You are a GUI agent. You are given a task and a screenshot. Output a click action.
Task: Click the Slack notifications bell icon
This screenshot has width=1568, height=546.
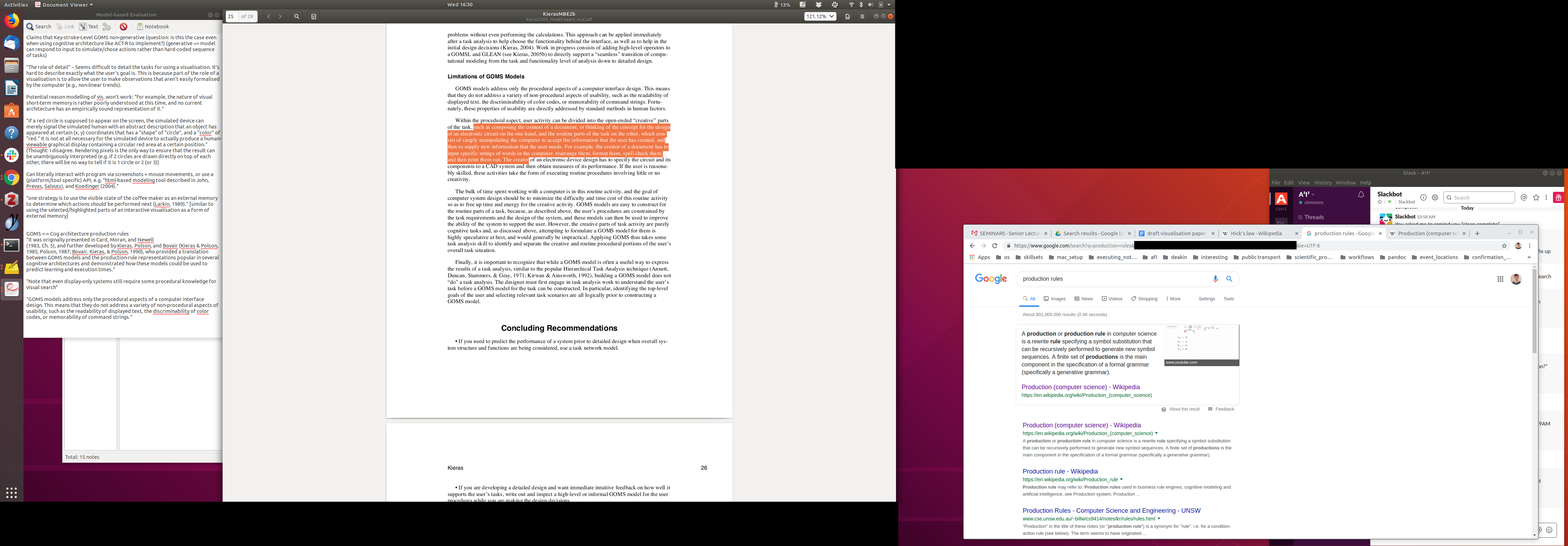1360,194
